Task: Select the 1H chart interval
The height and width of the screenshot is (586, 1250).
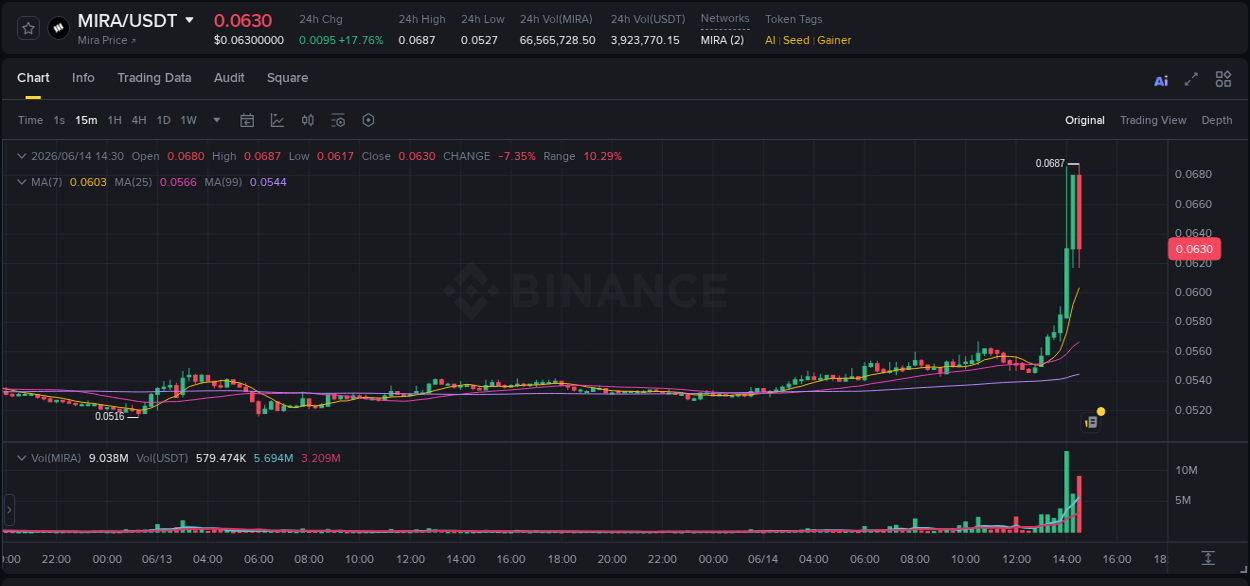Action: coord(115,120)
